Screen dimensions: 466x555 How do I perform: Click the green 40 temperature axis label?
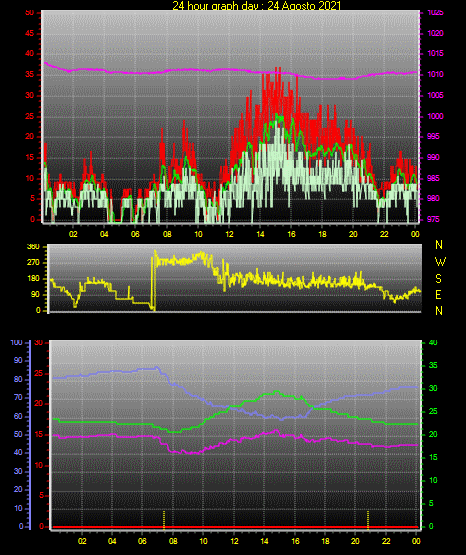[x=433, y=342]
